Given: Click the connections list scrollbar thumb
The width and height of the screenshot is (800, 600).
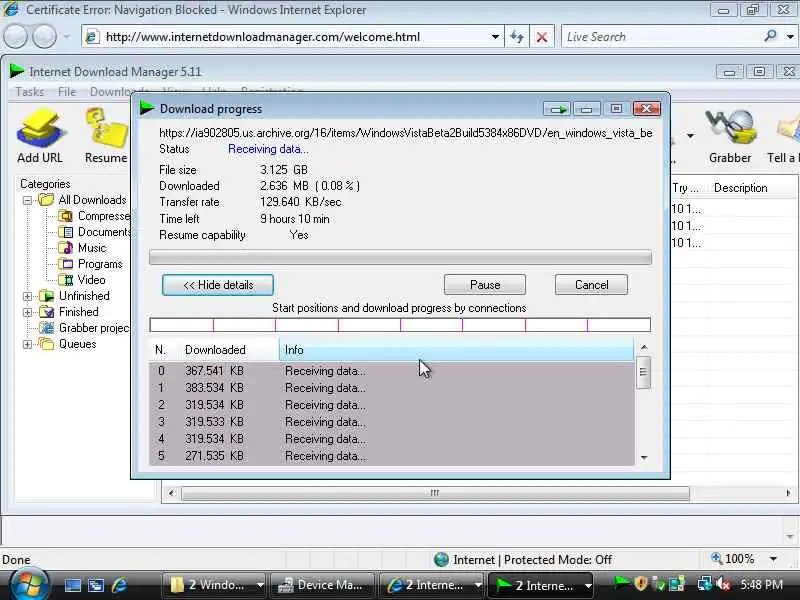Looking at the screenshot, I should point(643,372).
